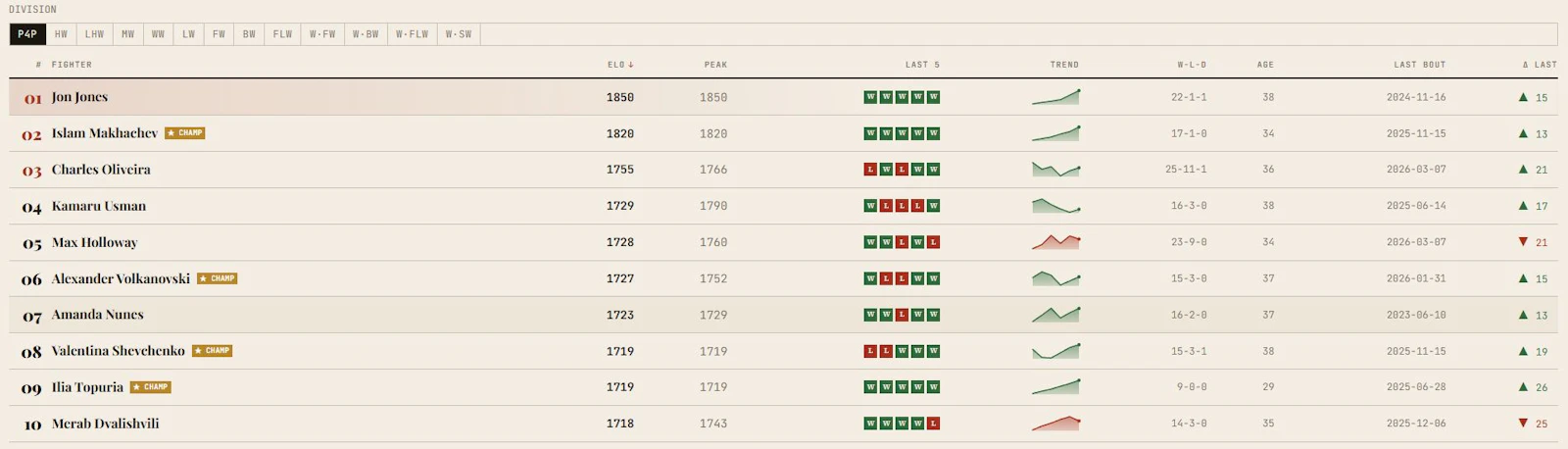
Task: Open the W-FLW division tab
Action: coord(412,34)
